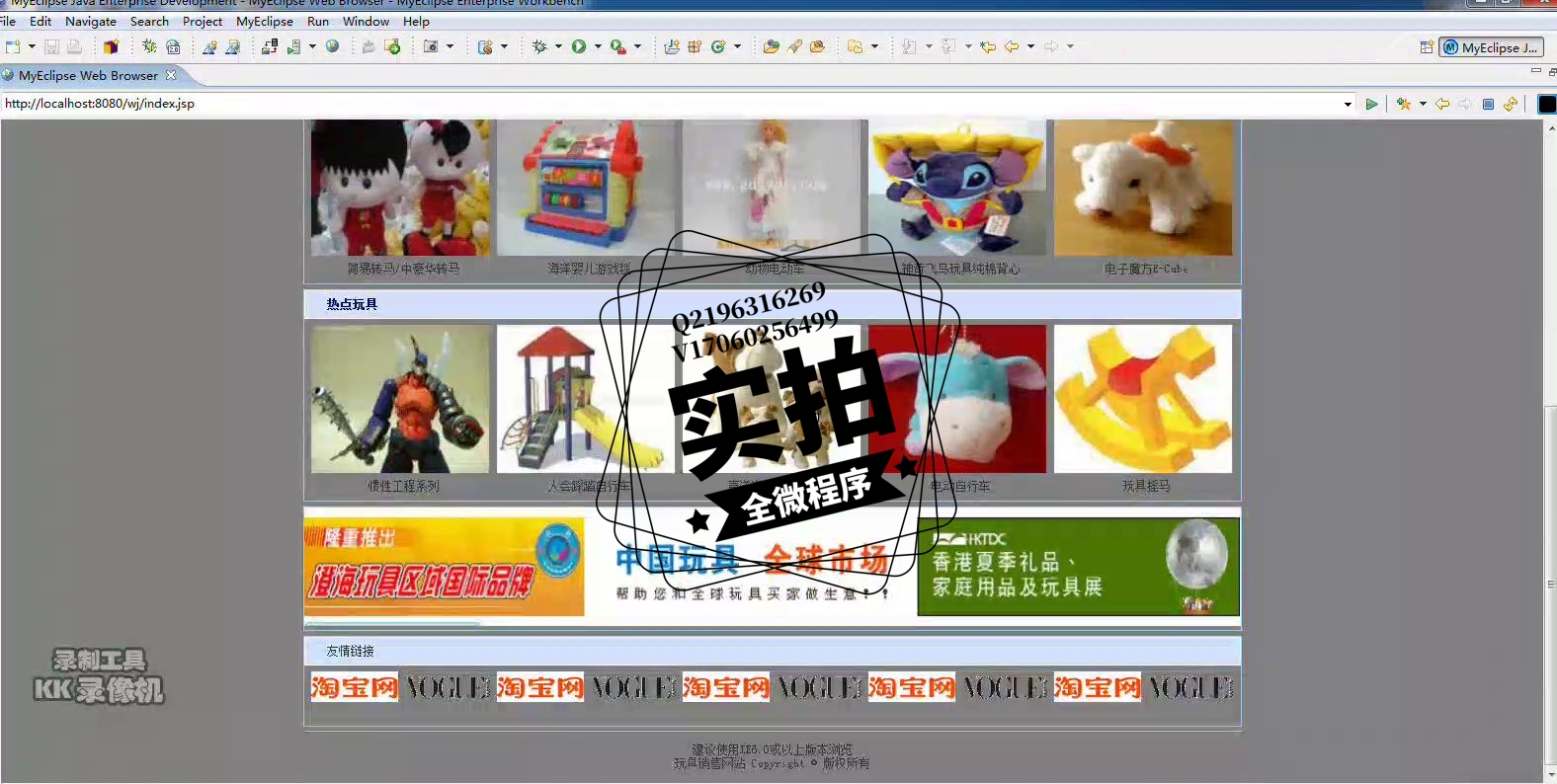The image size is (1557, 784).
Task: Open the Window menu
Action: (x=366, y=21)
